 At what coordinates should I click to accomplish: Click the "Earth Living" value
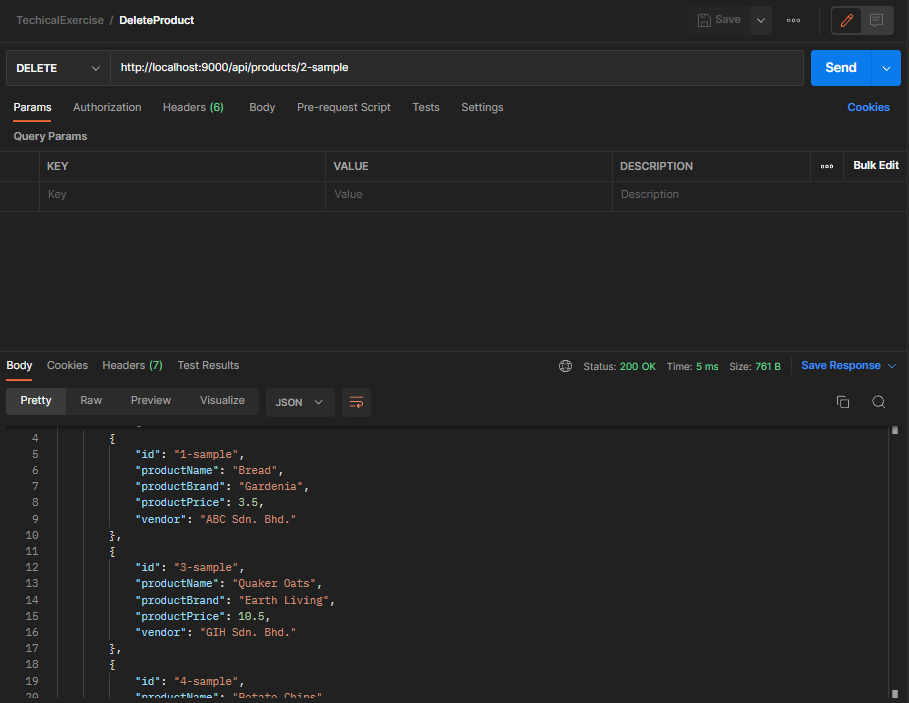click(x=284, y=600)
